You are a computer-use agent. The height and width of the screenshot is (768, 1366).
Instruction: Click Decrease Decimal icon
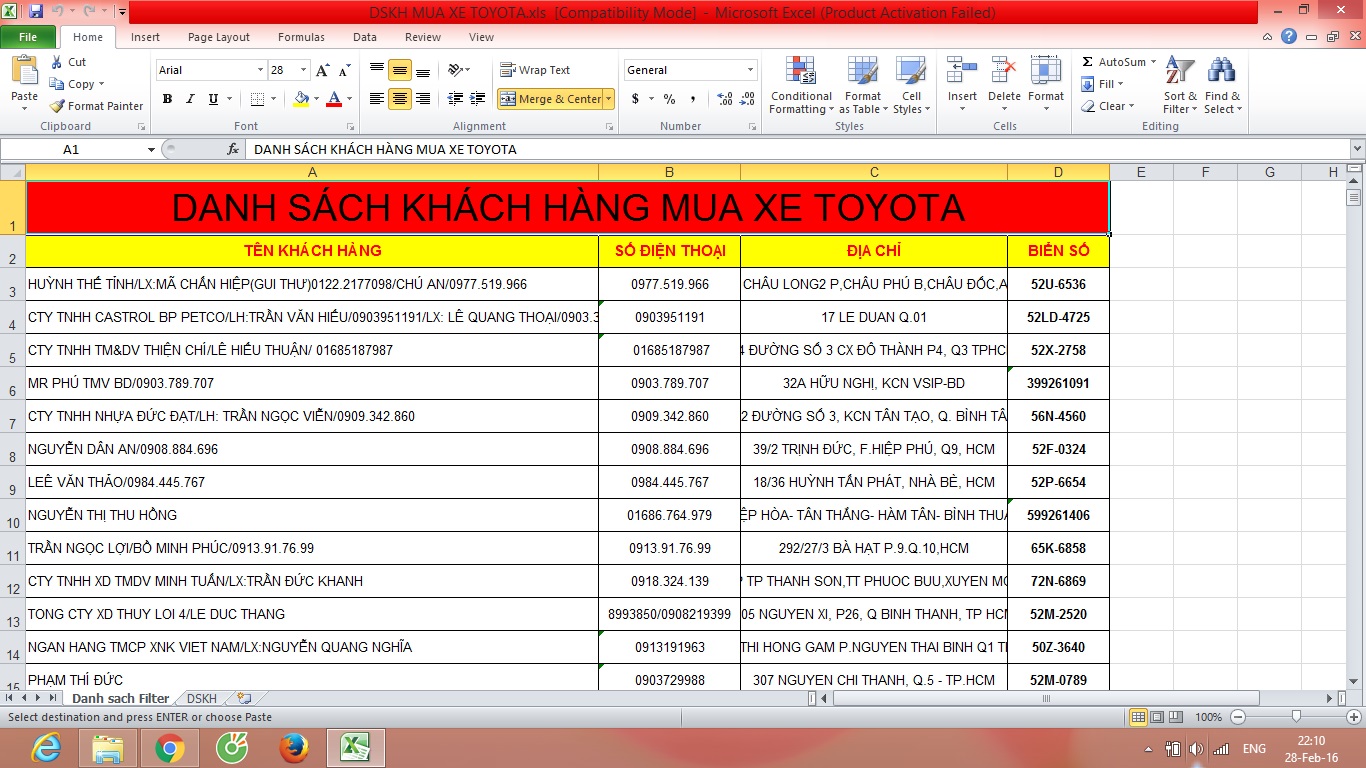(x=747, y=99)
